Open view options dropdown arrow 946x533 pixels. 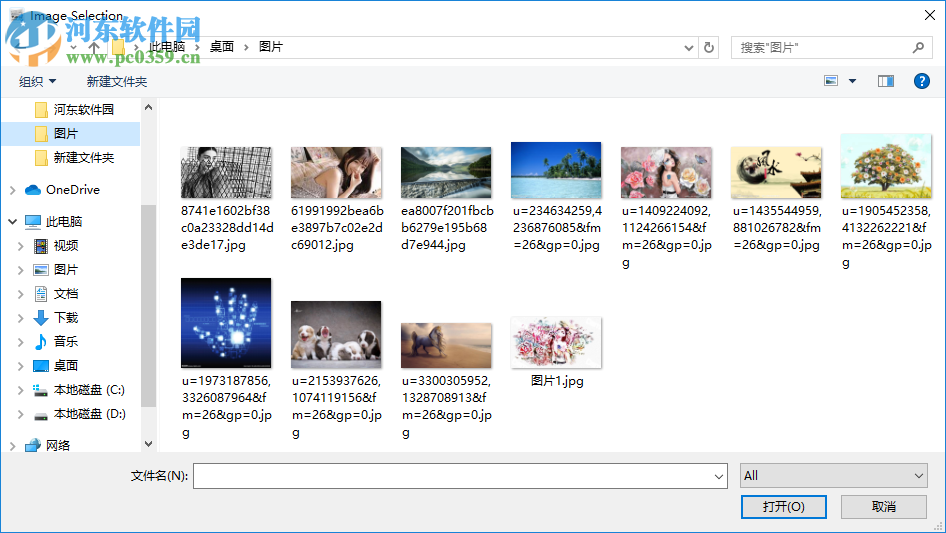[x=852, y=81]
